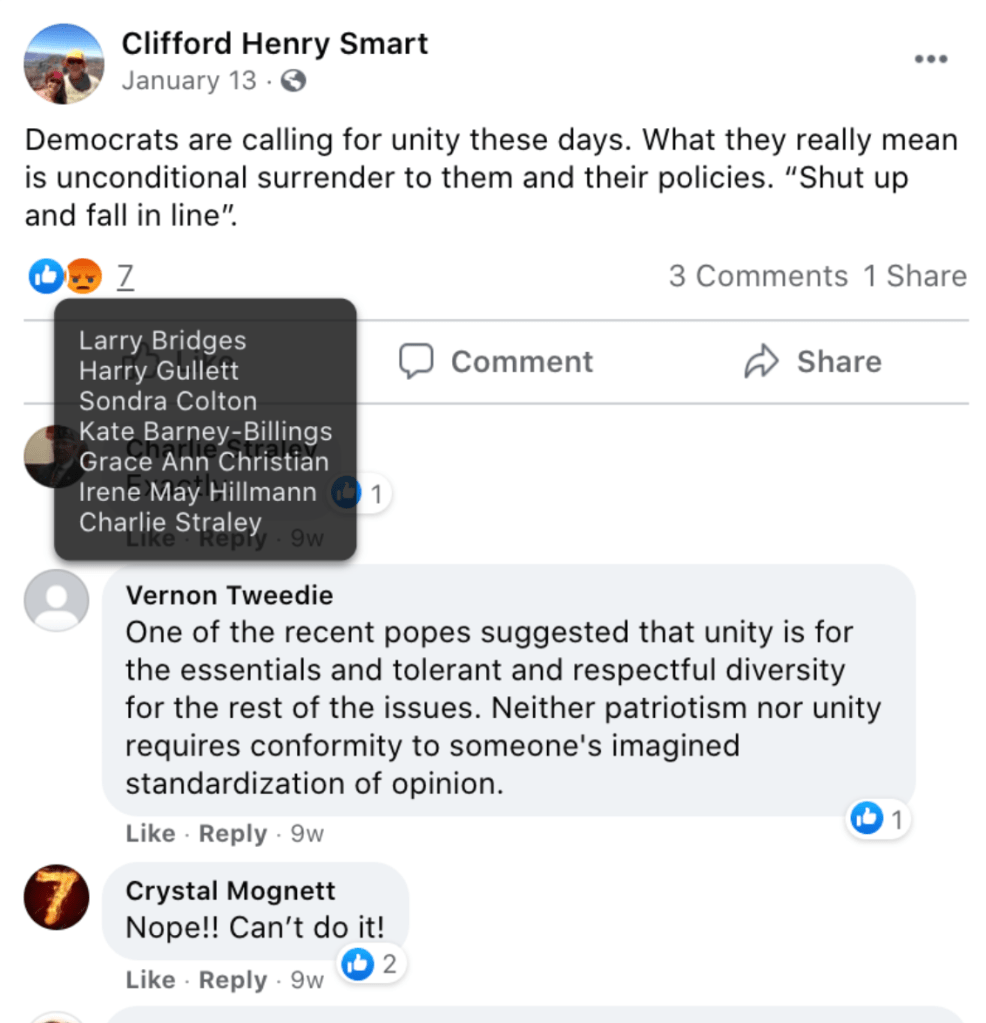This screenshot has width=986, height=1023.
Task: View the 1 Share link
Action: [915, 276]
